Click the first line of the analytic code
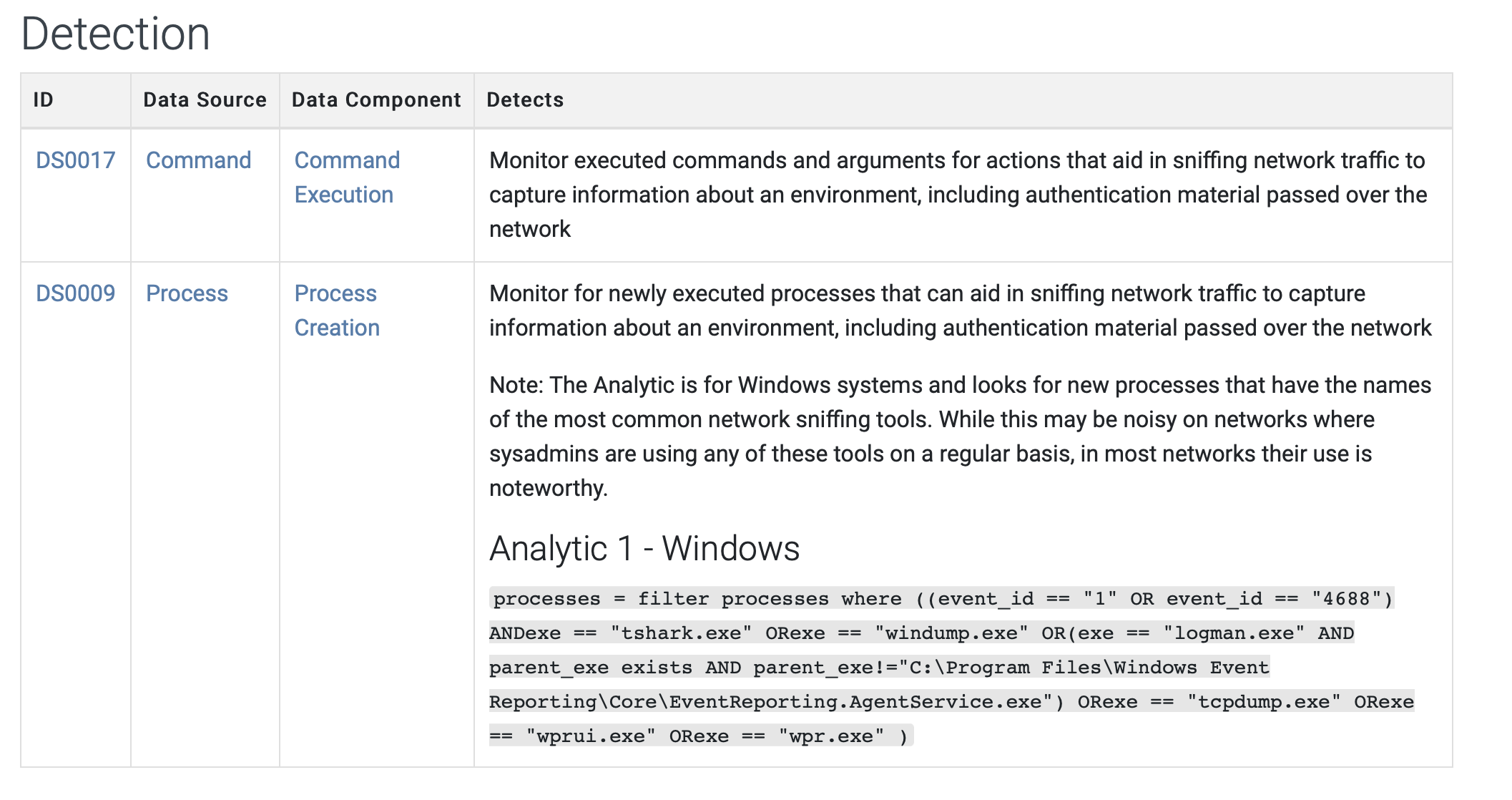 tap(941, 599)
